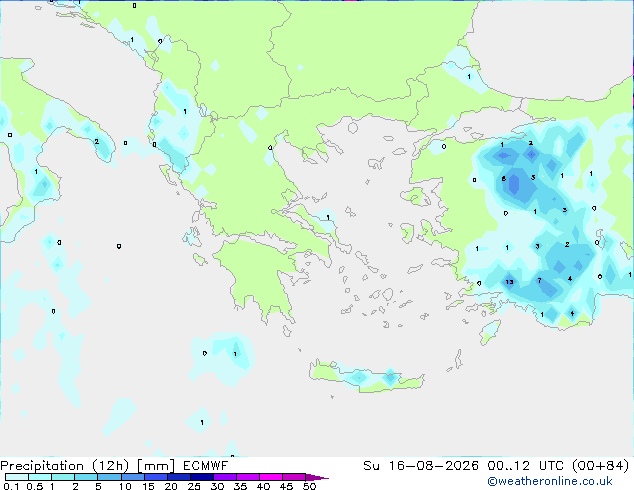634x490 pixels.
Task: Select the 30–35 mm purple swatch
Action: click(225, 477)
